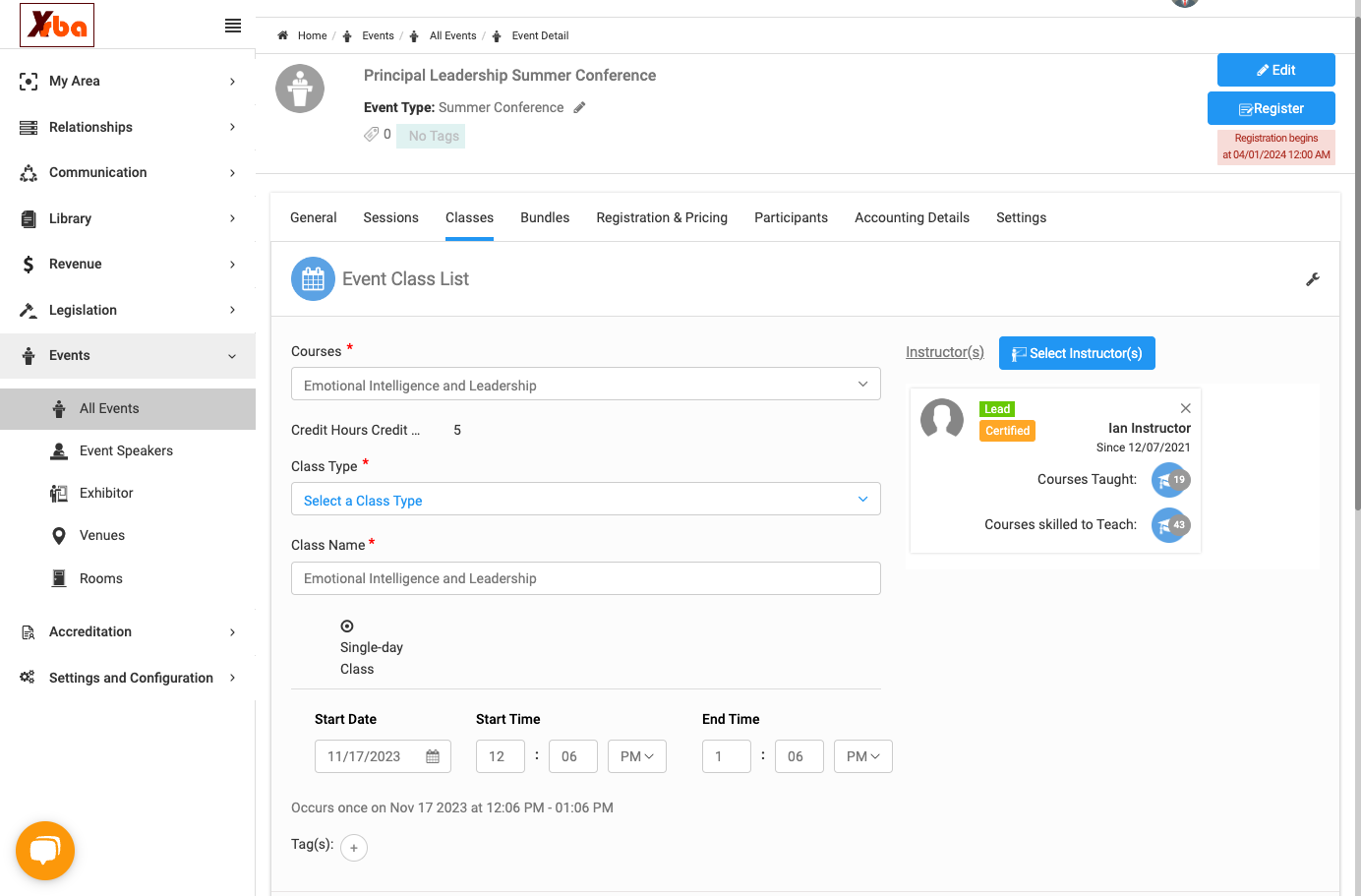
Task: Expand the Revenue sidebar menu
Action: point(128,264)
